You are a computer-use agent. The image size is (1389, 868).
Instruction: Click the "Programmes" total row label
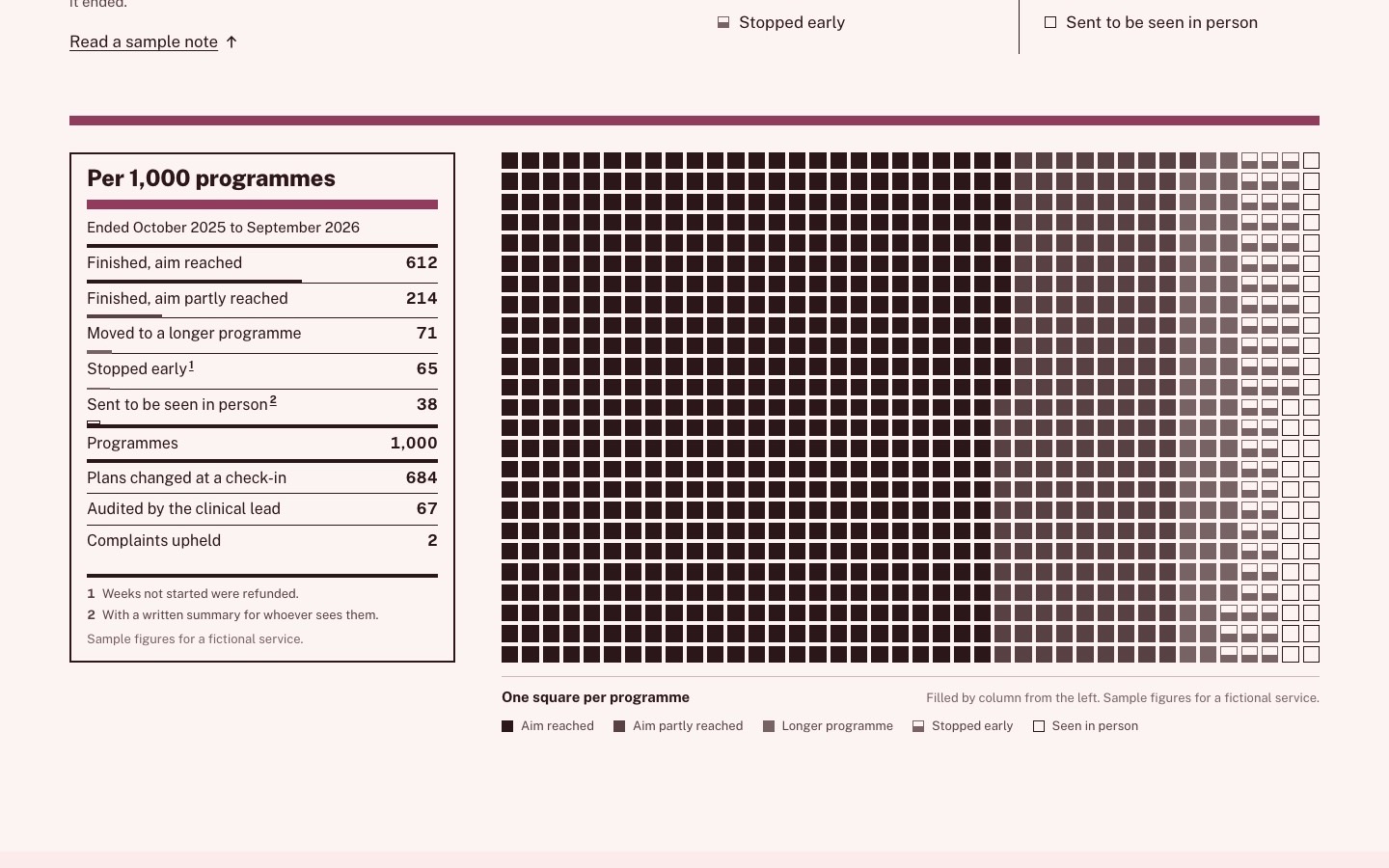132,444
